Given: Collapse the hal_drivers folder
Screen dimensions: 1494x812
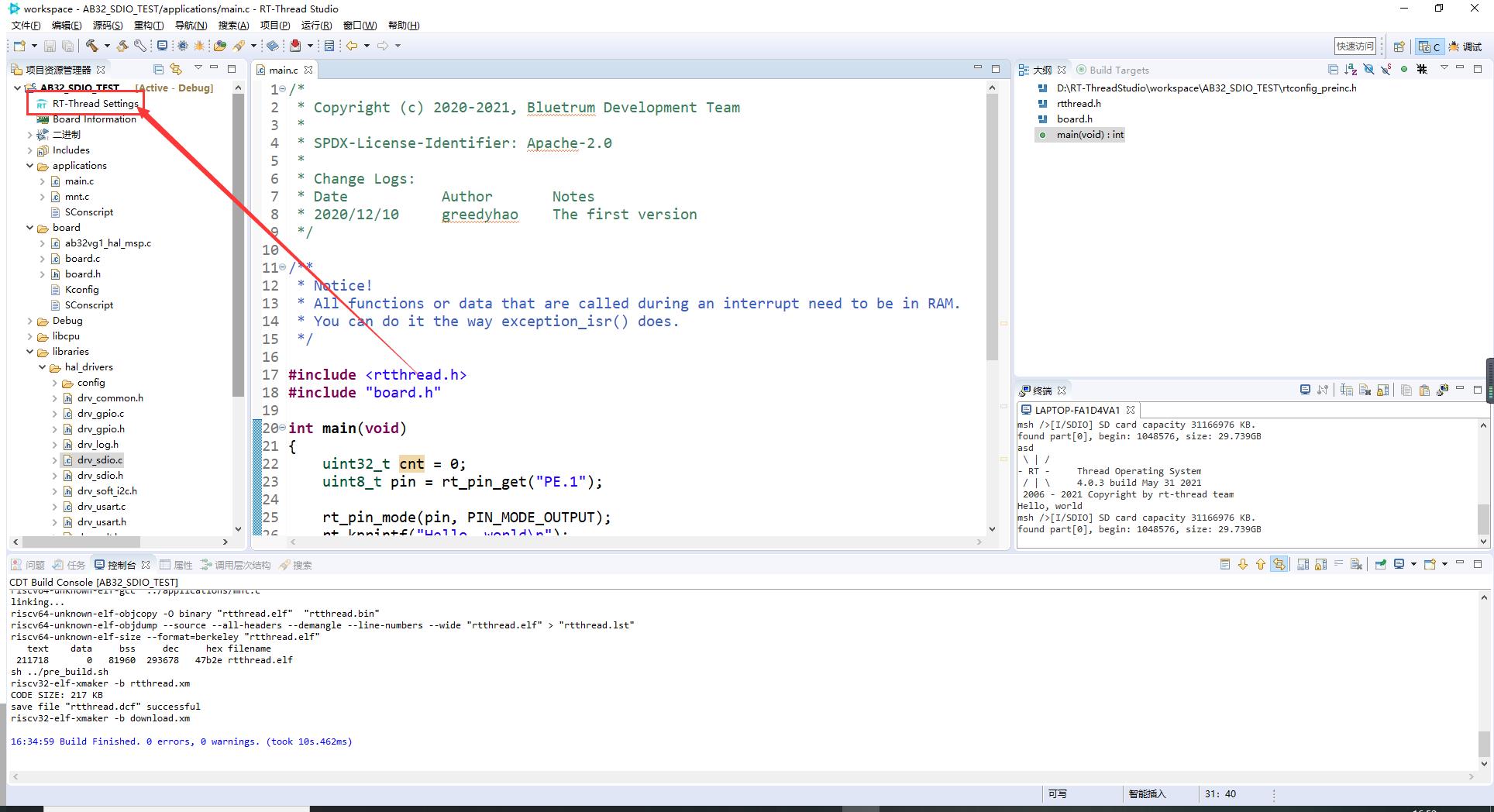Looking at the screenshot, I should point(43,367).
